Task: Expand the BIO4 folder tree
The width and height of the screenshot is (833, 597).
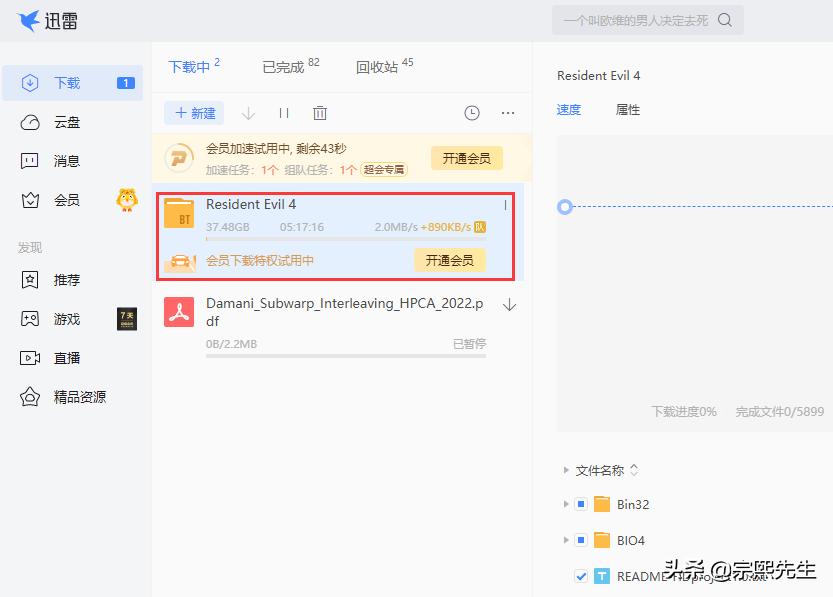Action: 566,540
